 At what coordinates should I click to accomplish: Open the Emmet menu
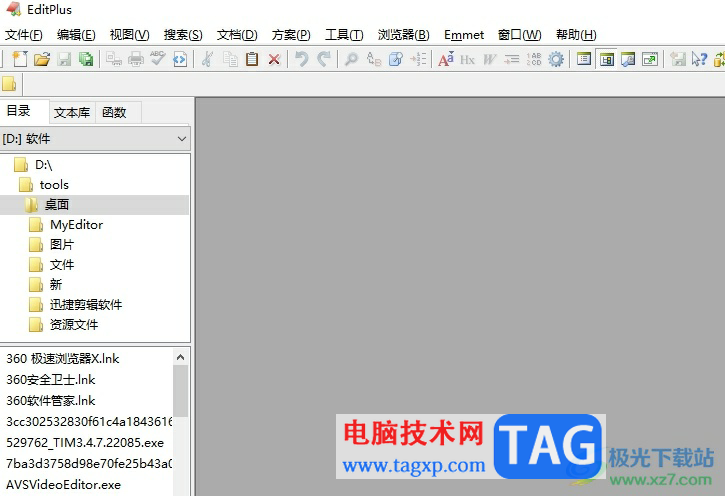point(464,35)
